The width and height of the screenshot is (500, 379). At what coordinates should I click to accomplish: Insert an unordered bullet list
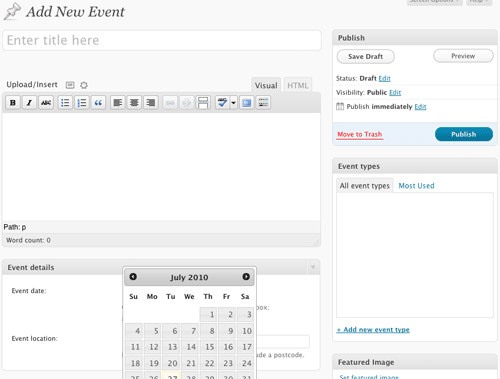pos(65,103)
